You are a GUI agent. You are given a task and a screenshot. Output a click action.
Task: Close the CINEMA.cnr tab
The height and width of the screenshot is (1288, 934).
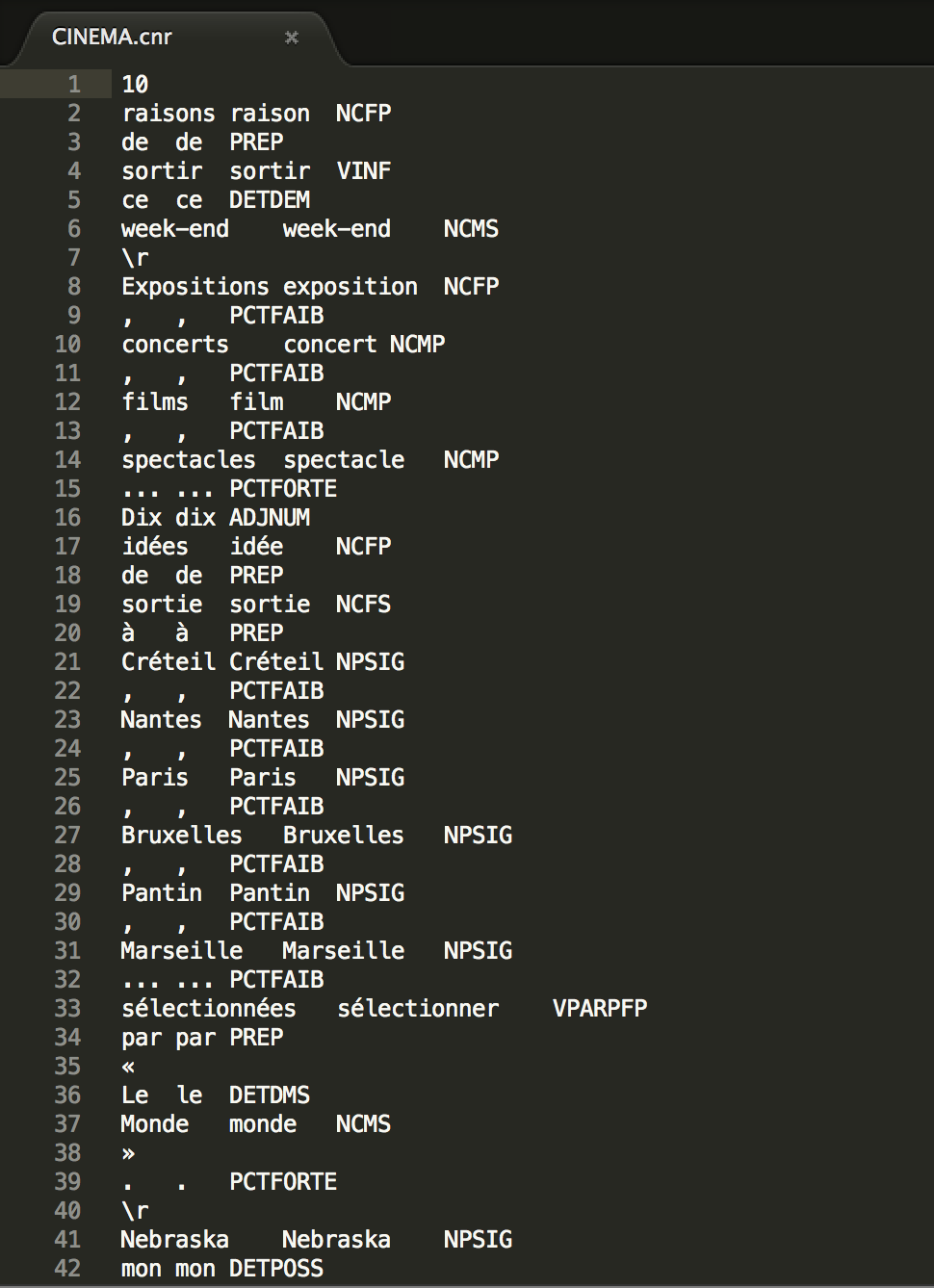tap(292, 38)
